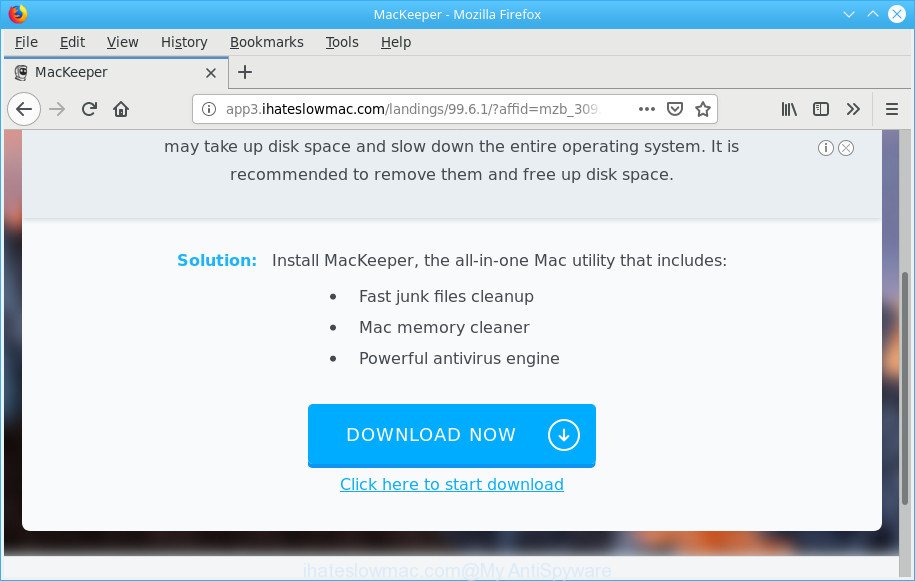Viewport: 915px width, 581px height.
Task: Open the Firefox home page
Action: point(121,109)
